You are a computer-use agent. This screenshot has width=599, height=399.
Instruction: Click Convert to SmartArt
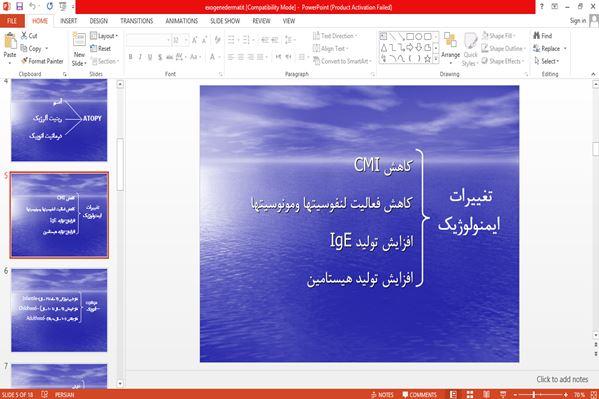pos(342,61)
